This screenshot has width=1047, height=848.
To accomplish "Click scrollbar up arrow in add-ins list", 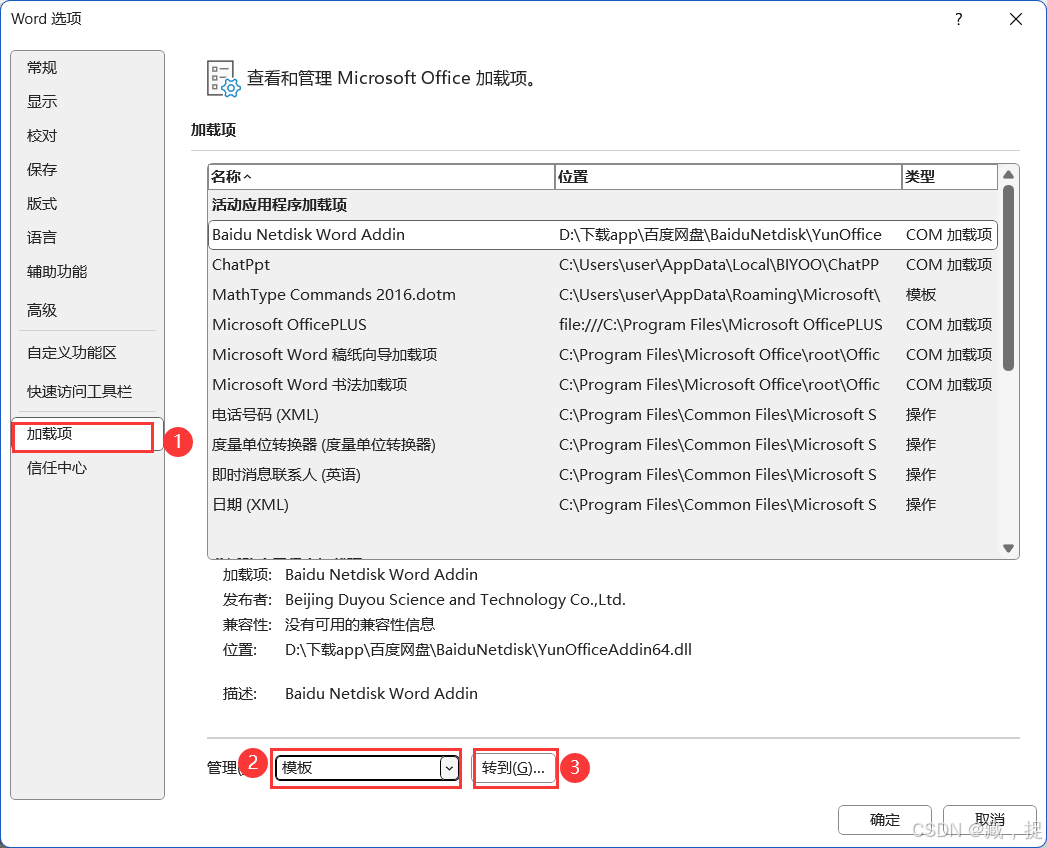I will [1008, 174].
